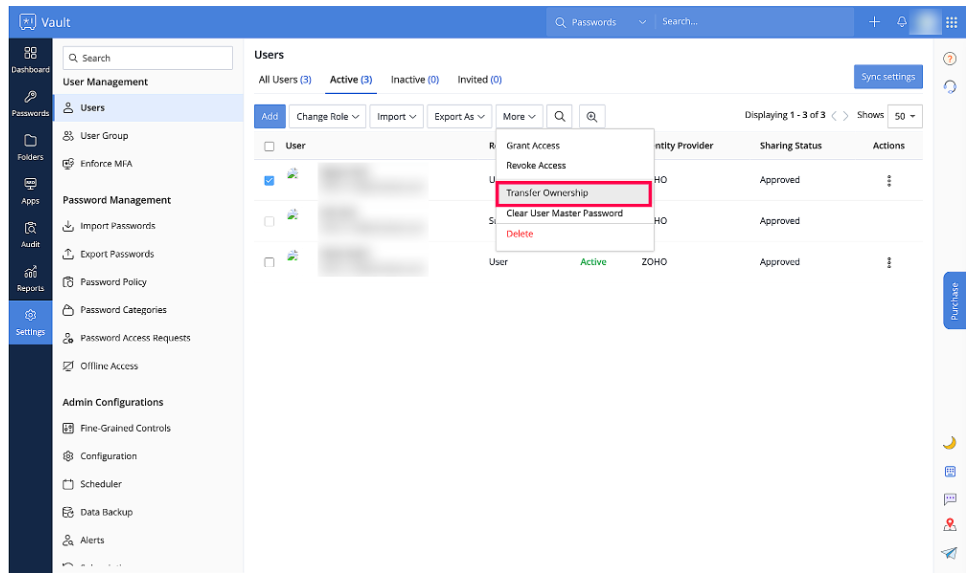
Task: Open the Shows 50 page size dropdown
Action: 904,116
